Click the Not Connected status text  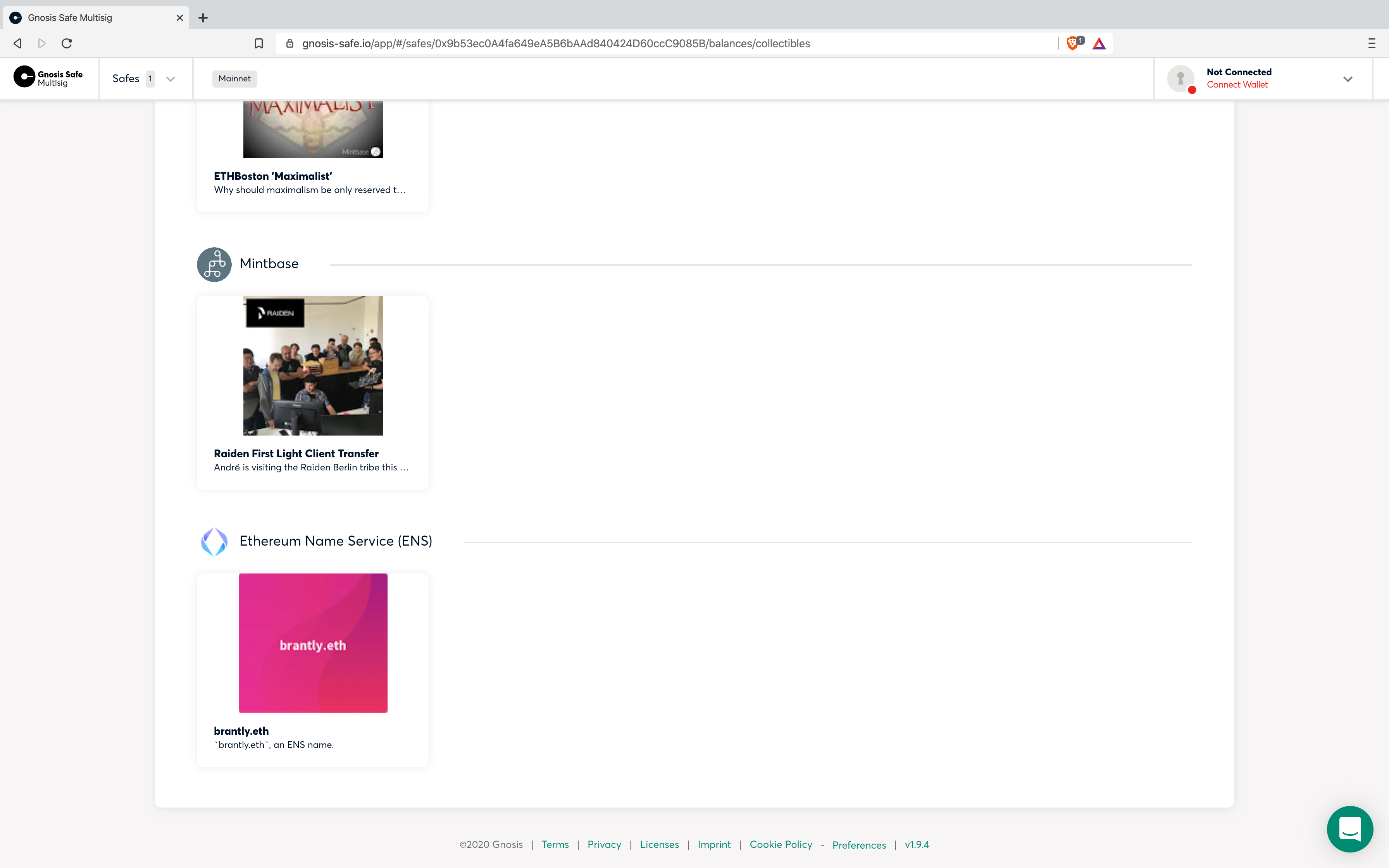(1239, 72)
